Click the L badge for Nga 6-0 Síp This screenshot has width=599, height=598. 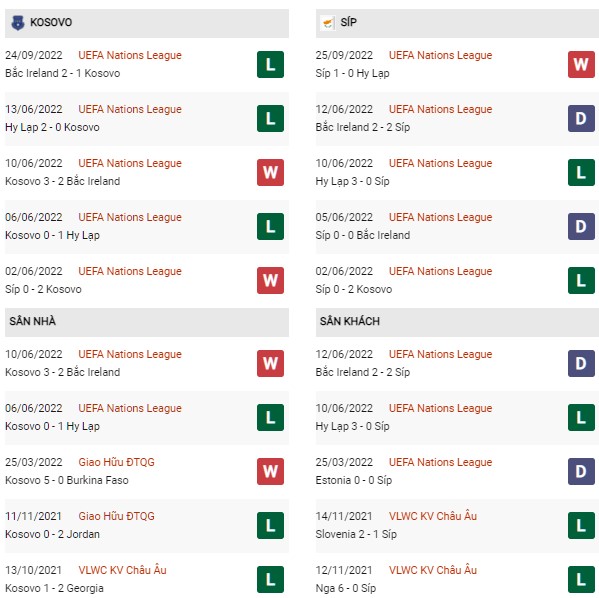[x=581, y=579]
